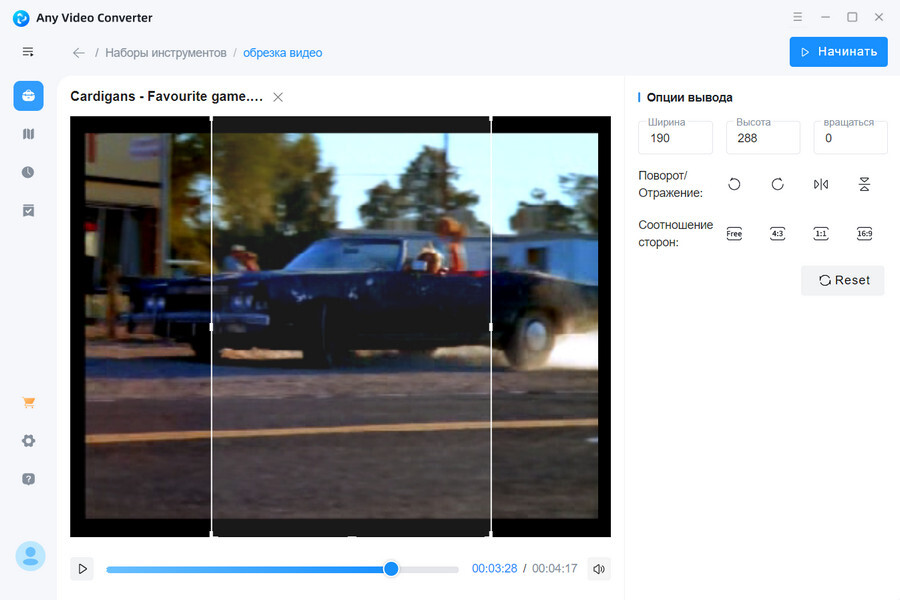Open the History clock sidebar icon

click(28, 172)
